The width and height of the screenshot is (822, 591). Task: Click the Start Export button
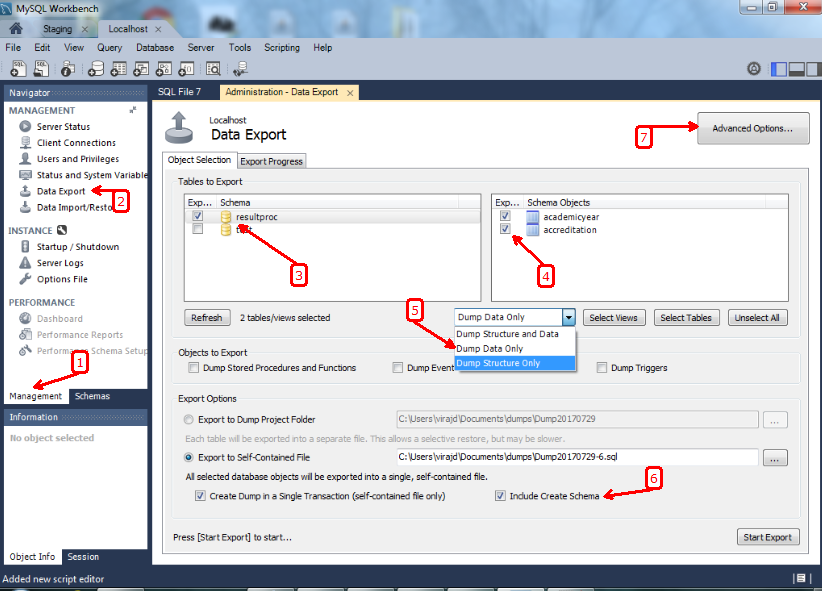pos(768,537)
